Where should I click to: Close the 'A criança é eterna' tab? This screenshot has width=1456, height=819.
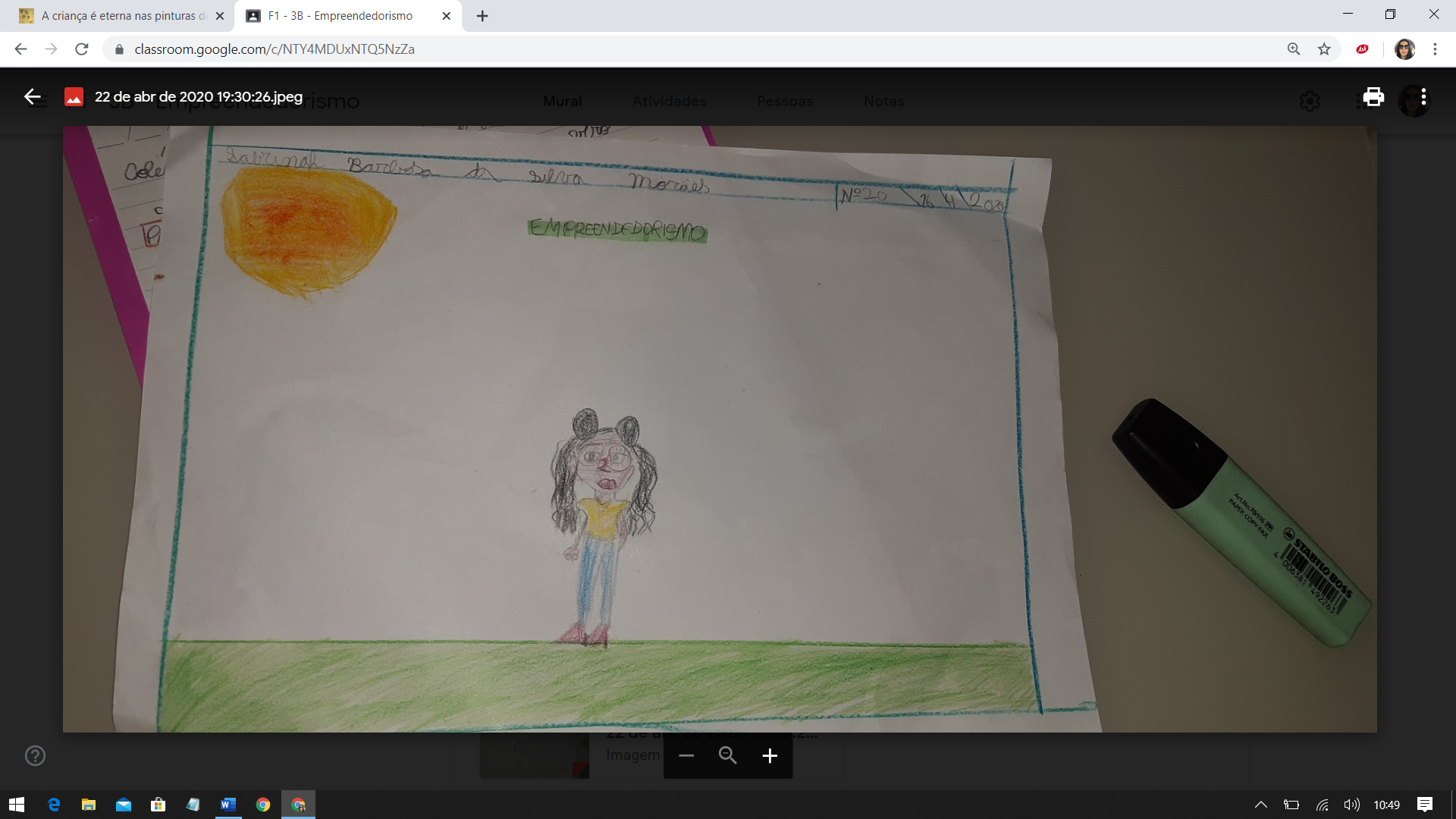click(x=220, y=16)
